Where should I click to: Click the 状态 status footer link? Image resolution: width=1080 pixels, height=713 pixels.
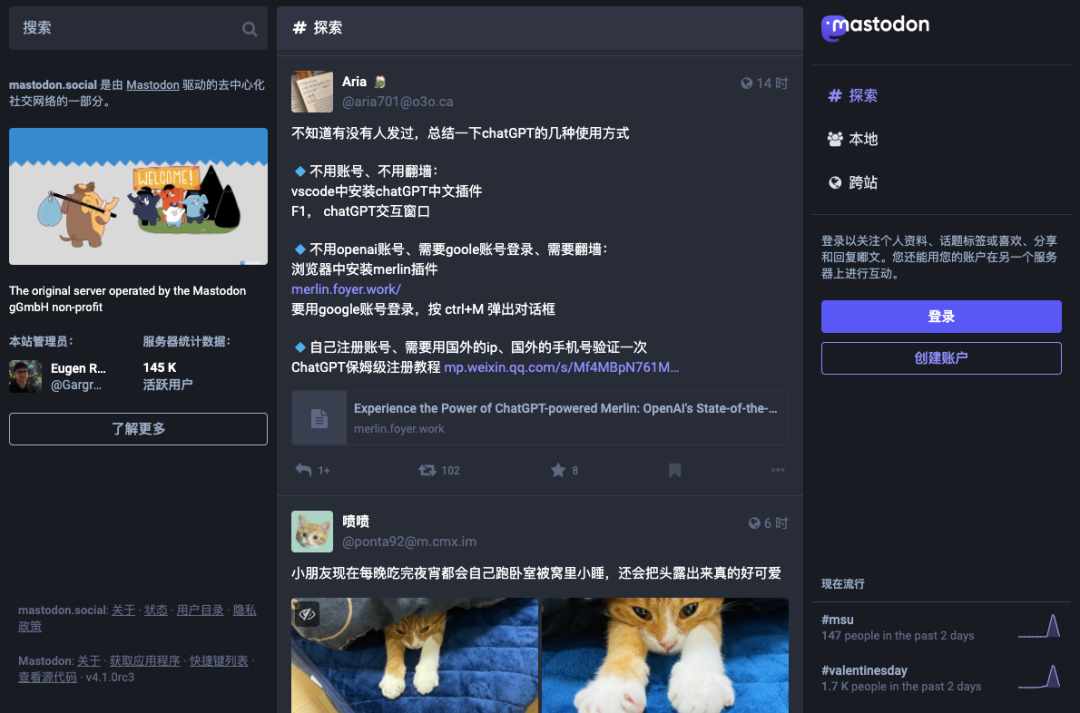coord(156,610)
